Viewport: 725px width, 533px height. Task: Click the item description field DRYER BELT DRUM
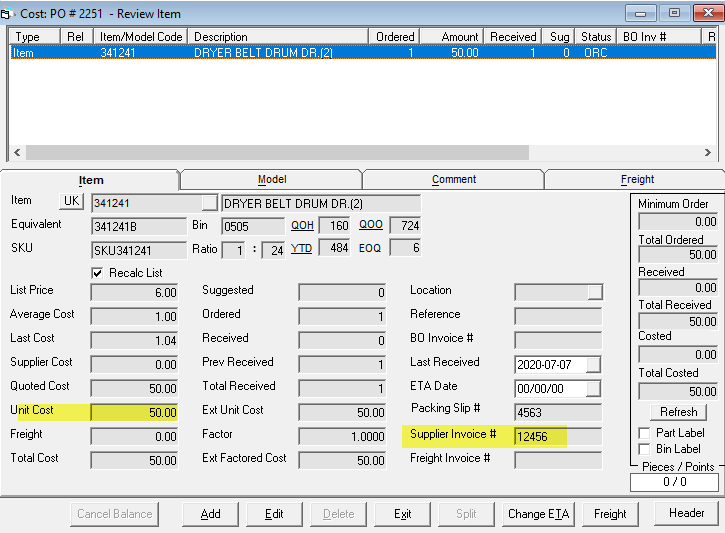point(321,203)
